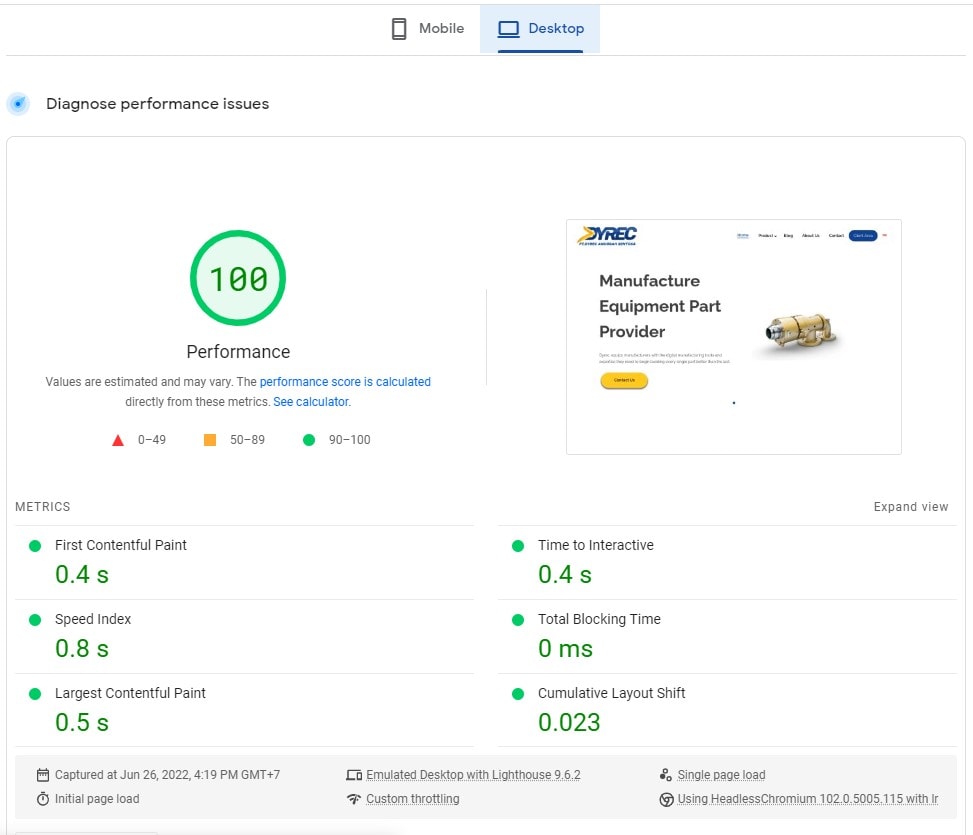Select the Desktop tab
The height and width of the screenshot is (835, 973).
[540, 29]
